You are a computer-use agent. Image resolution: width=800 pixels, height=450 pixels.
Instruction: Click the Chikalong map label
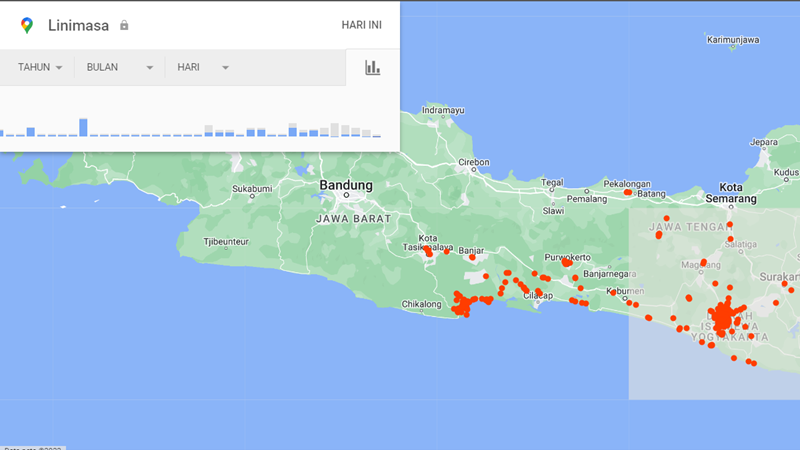coord(421,304)
